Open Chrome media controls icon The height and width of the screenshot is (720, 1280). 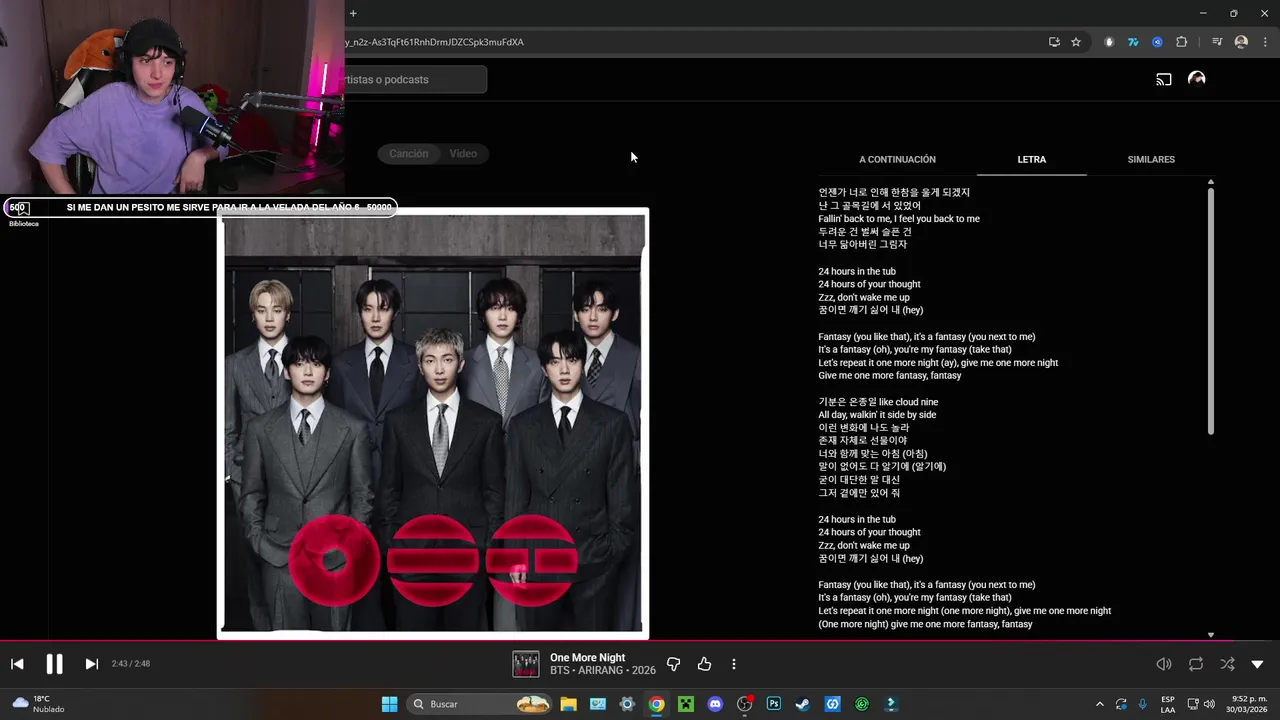(x=1217, y=42)
